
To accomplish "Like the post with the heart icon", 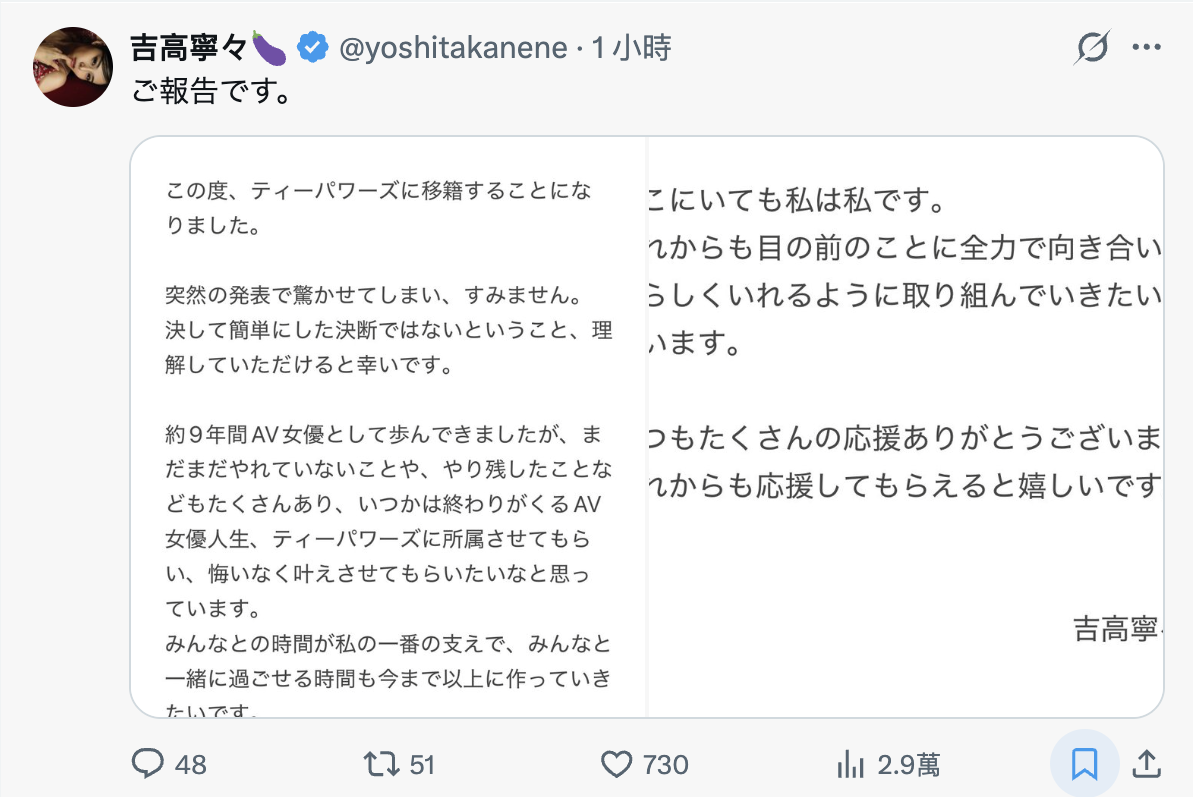I will point(616,765).
